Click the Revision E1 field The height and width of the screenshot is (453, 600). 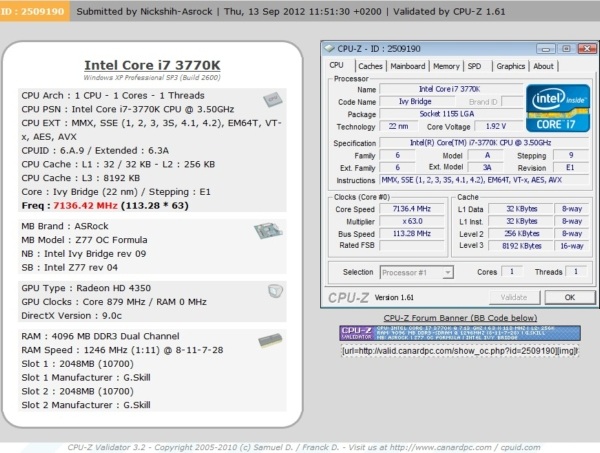pos(570,168)
